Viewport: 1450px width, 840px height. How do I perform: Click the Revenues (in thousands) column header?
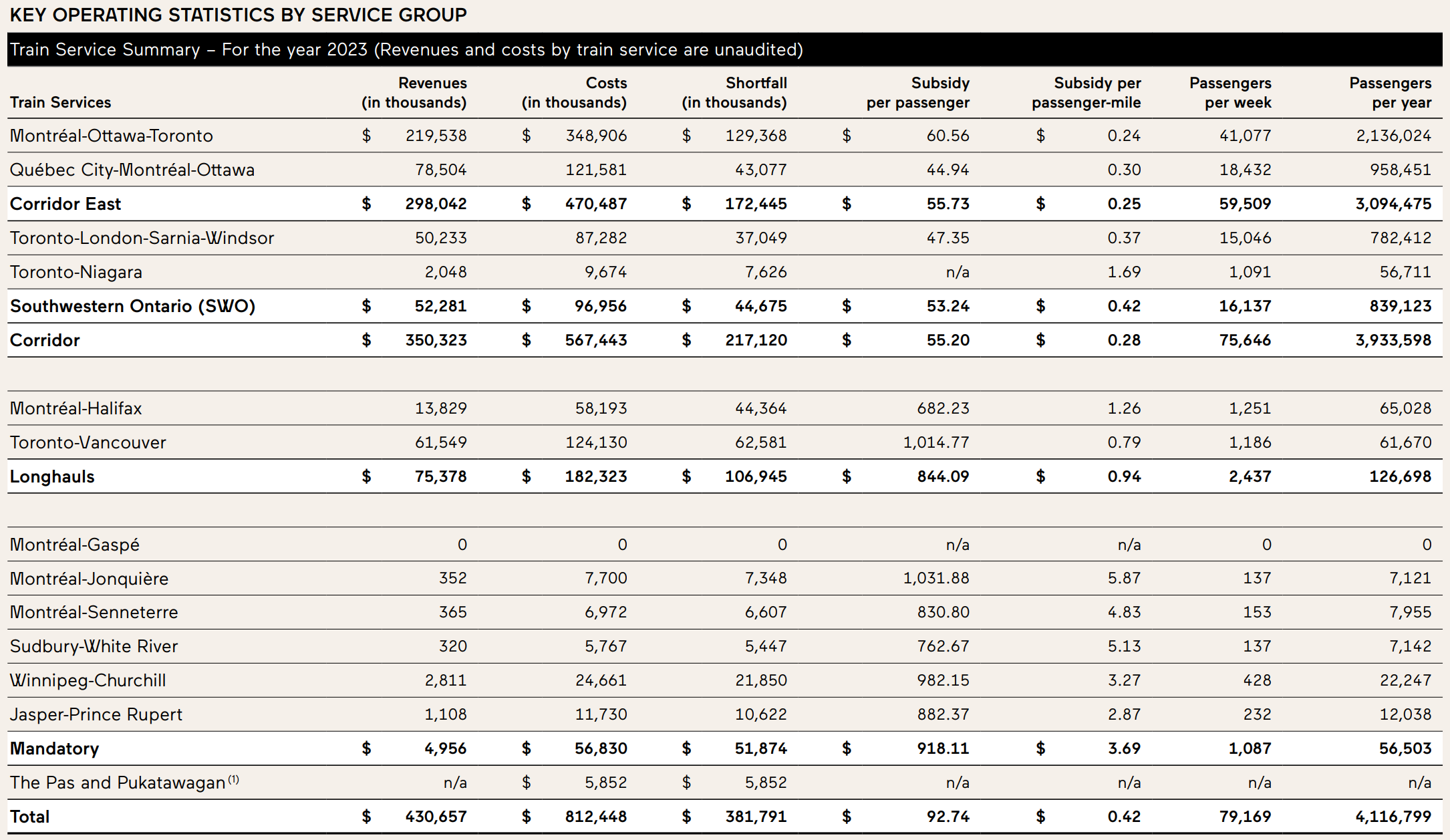(414, 93)
